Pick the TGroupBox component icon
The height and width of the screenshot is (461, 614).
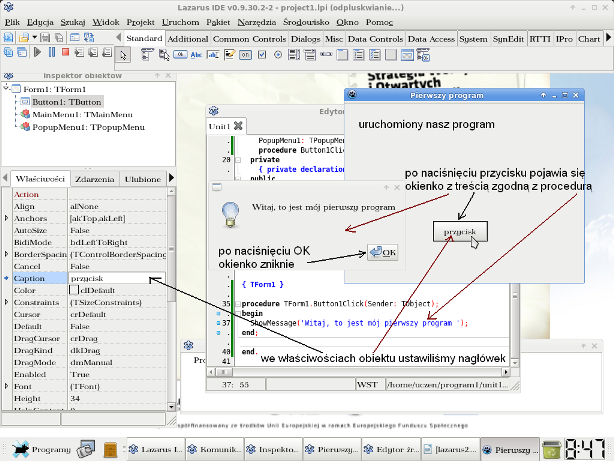pyautogui.click(x=342, y=55)
